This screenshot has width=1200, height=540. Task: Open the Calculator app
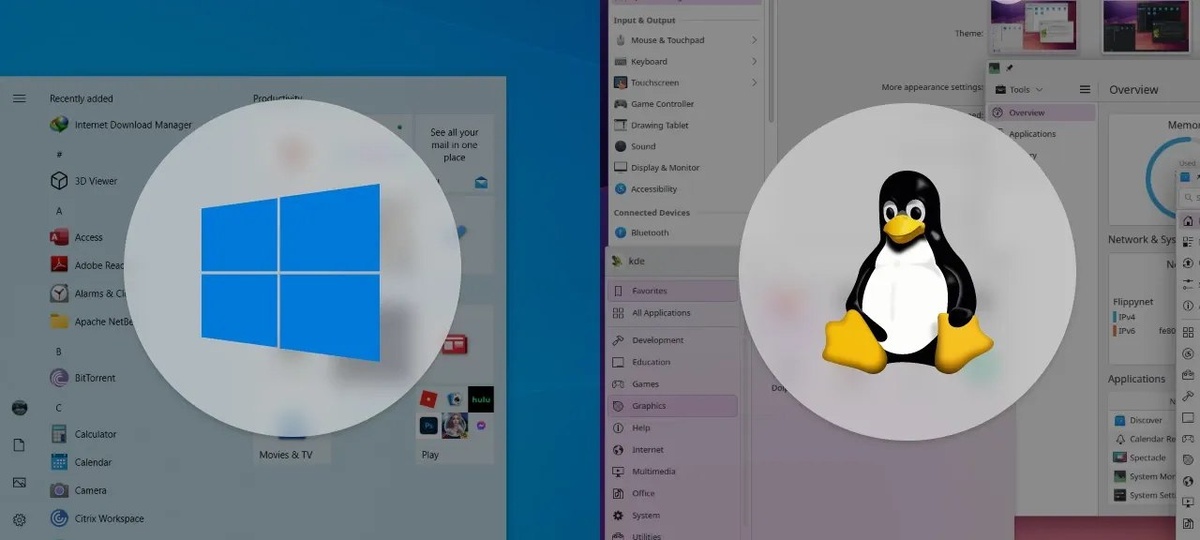tap(84, 434)
